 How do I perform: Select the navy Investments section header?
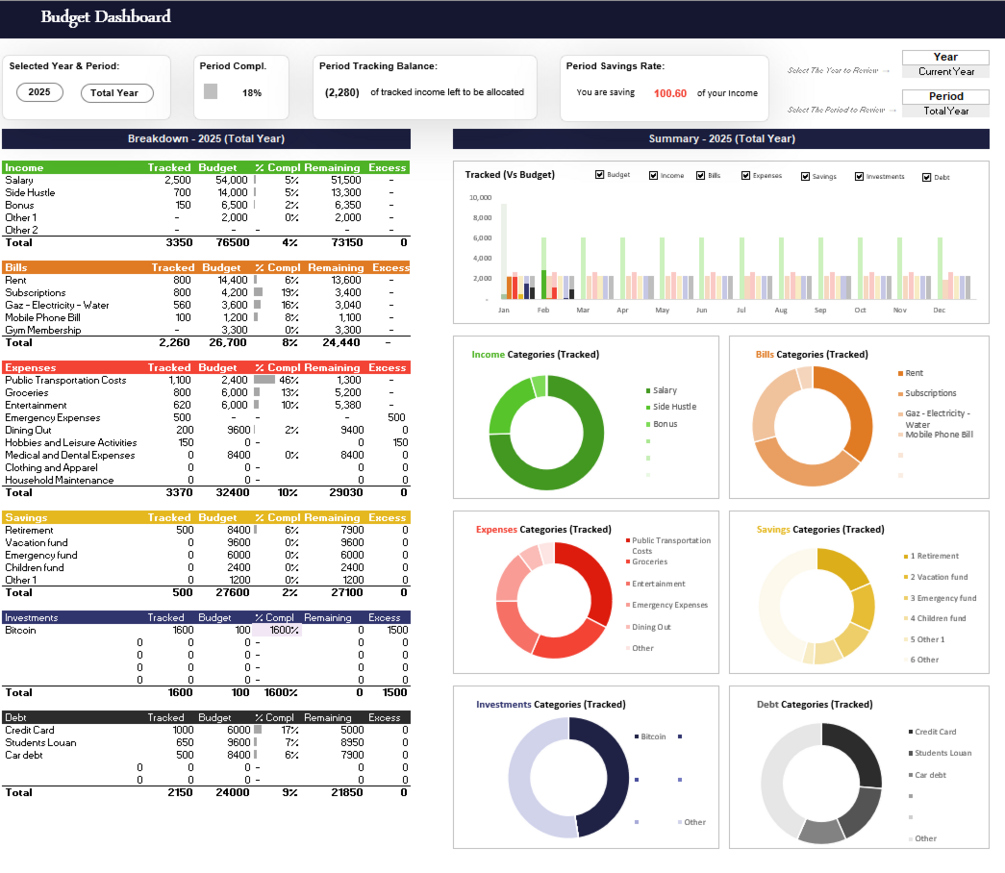coord(206,617)
